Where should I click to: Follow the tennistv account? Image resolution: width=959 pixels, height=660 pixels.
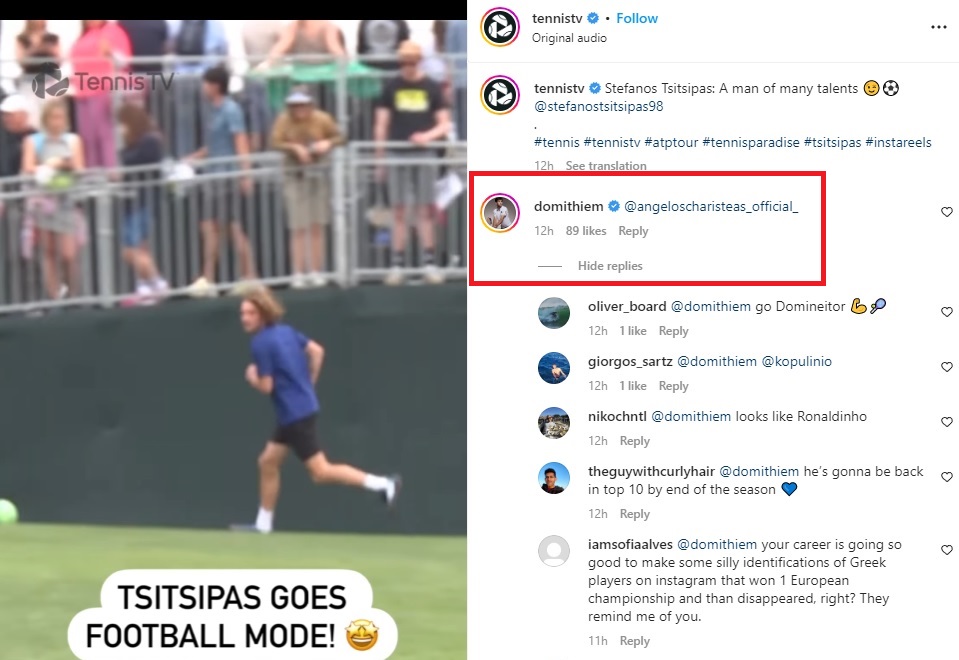point(637,18)
